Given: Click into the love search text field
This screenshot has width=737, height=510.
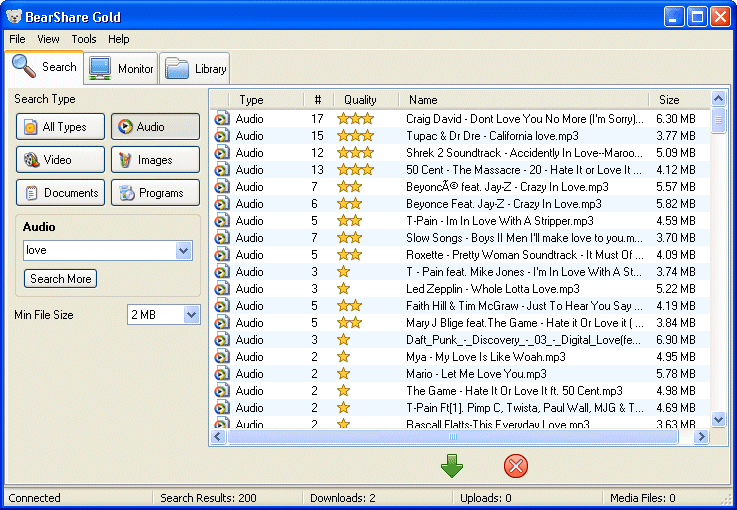Looking at the screenshot, I should tap(100, 250).
